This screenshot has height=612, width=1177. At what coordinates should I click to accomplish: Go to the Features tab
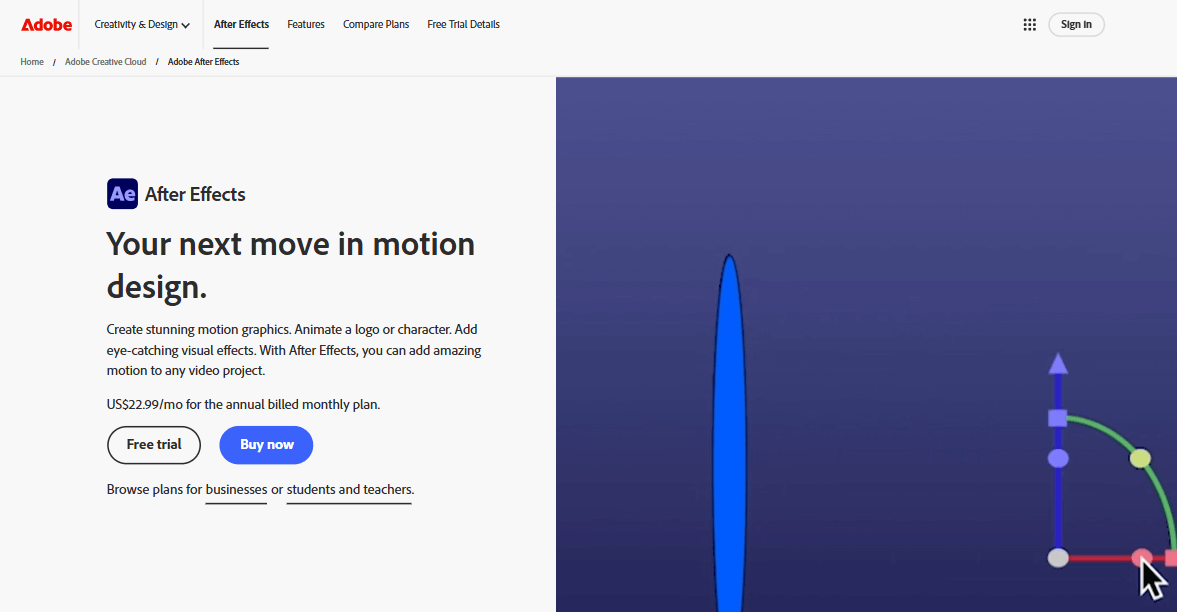pyautogui.click(x=306, y=25)
